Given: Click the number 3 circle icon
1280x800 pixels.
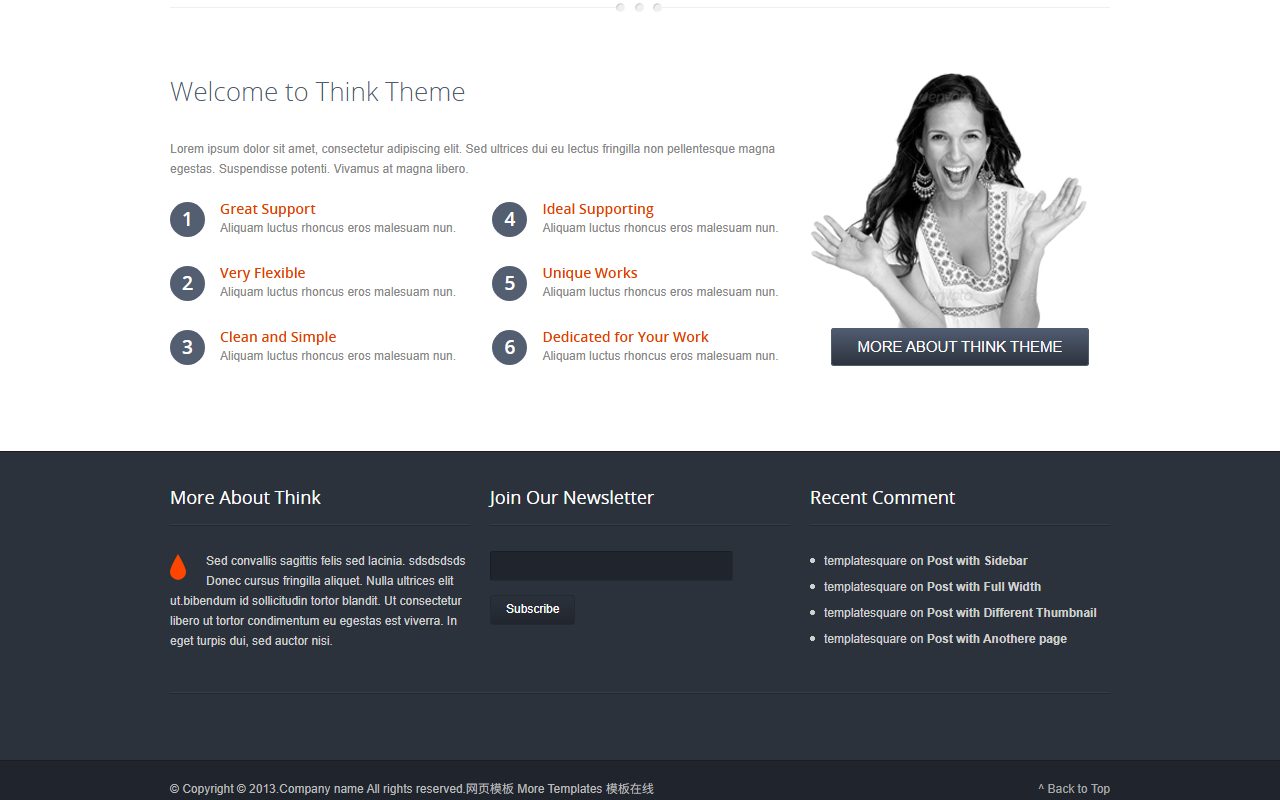Looking at the screenshot, I should (187, 347).
